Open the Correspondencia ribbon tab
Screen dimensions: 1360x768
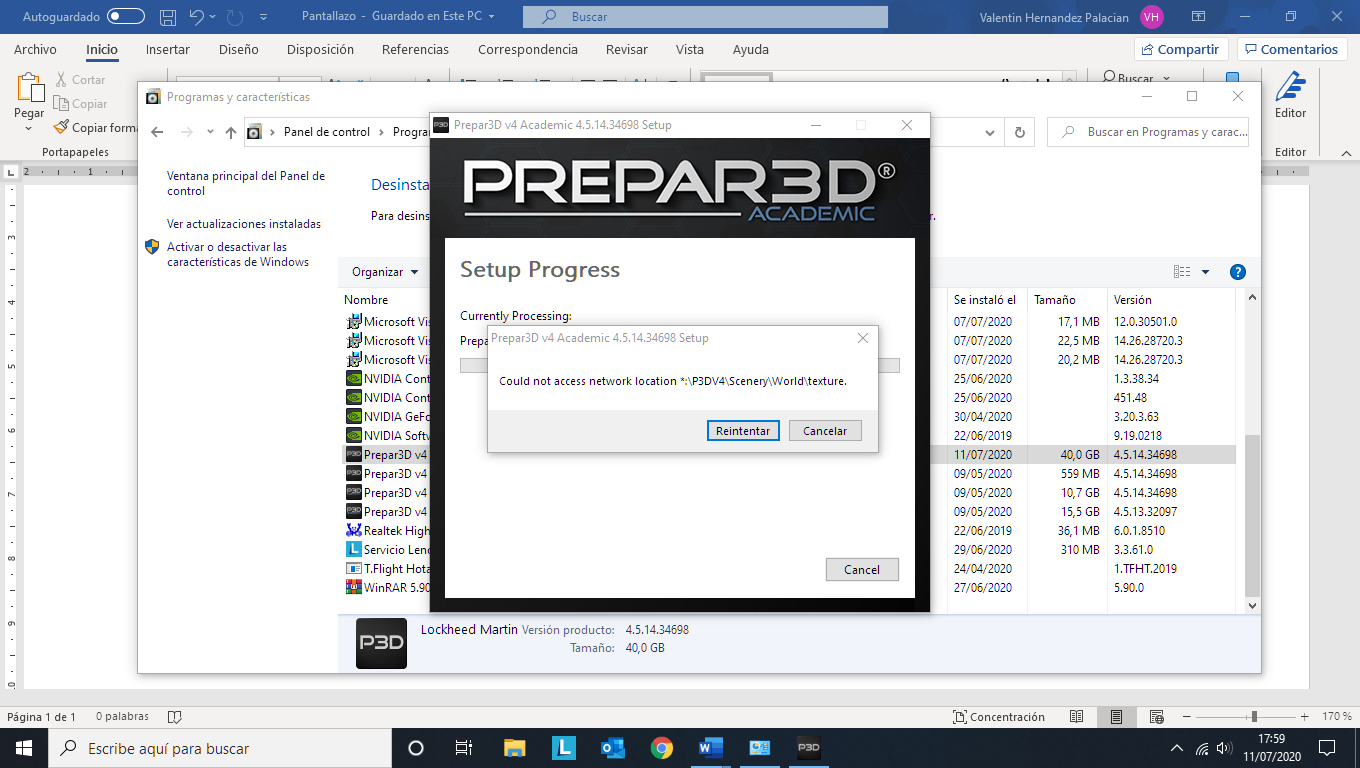tap(528, 49)
